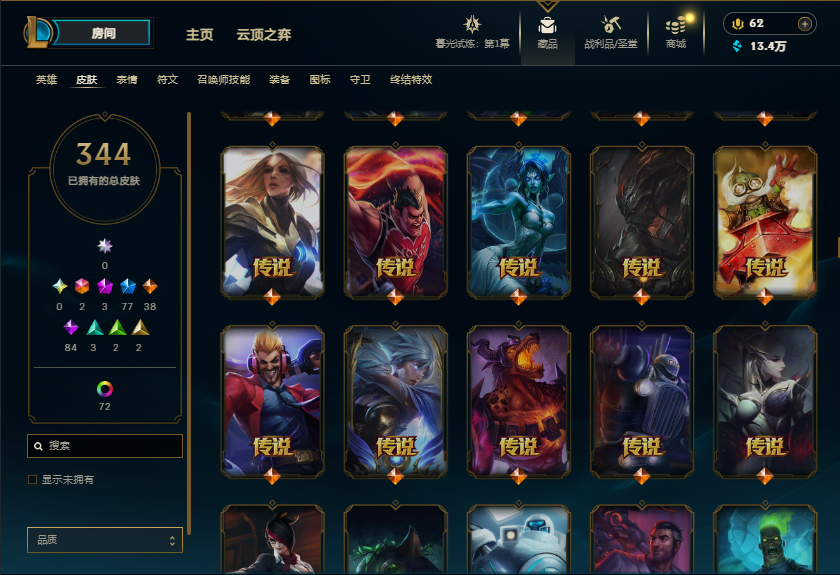Click the 搜索 search input field
840x575 pixels.
[x=105, y=446]
